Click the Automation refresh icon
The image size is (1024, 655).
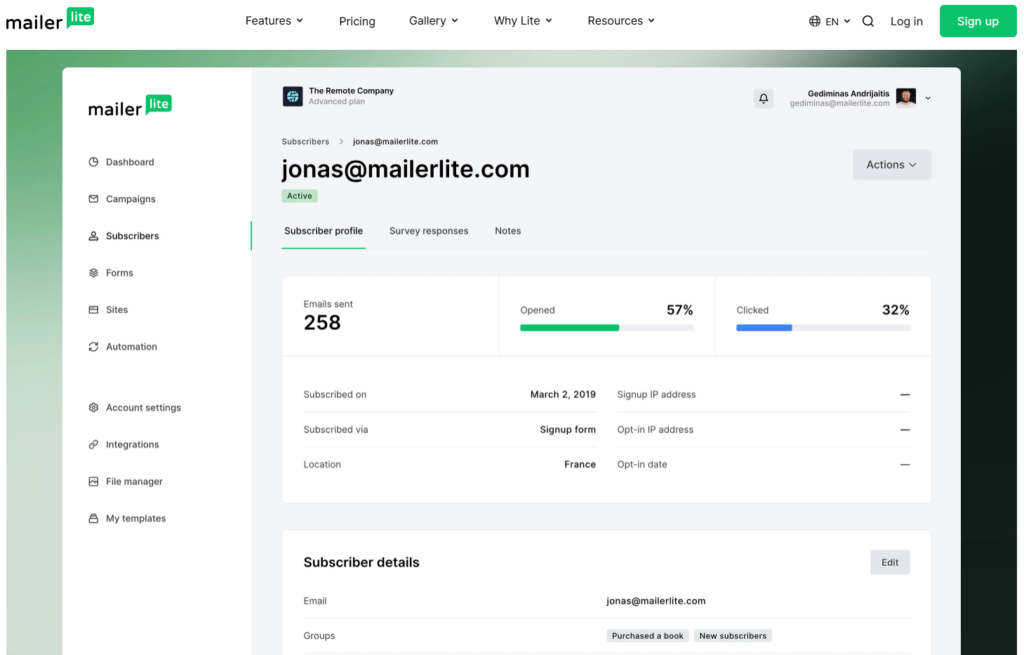point(93,347)
